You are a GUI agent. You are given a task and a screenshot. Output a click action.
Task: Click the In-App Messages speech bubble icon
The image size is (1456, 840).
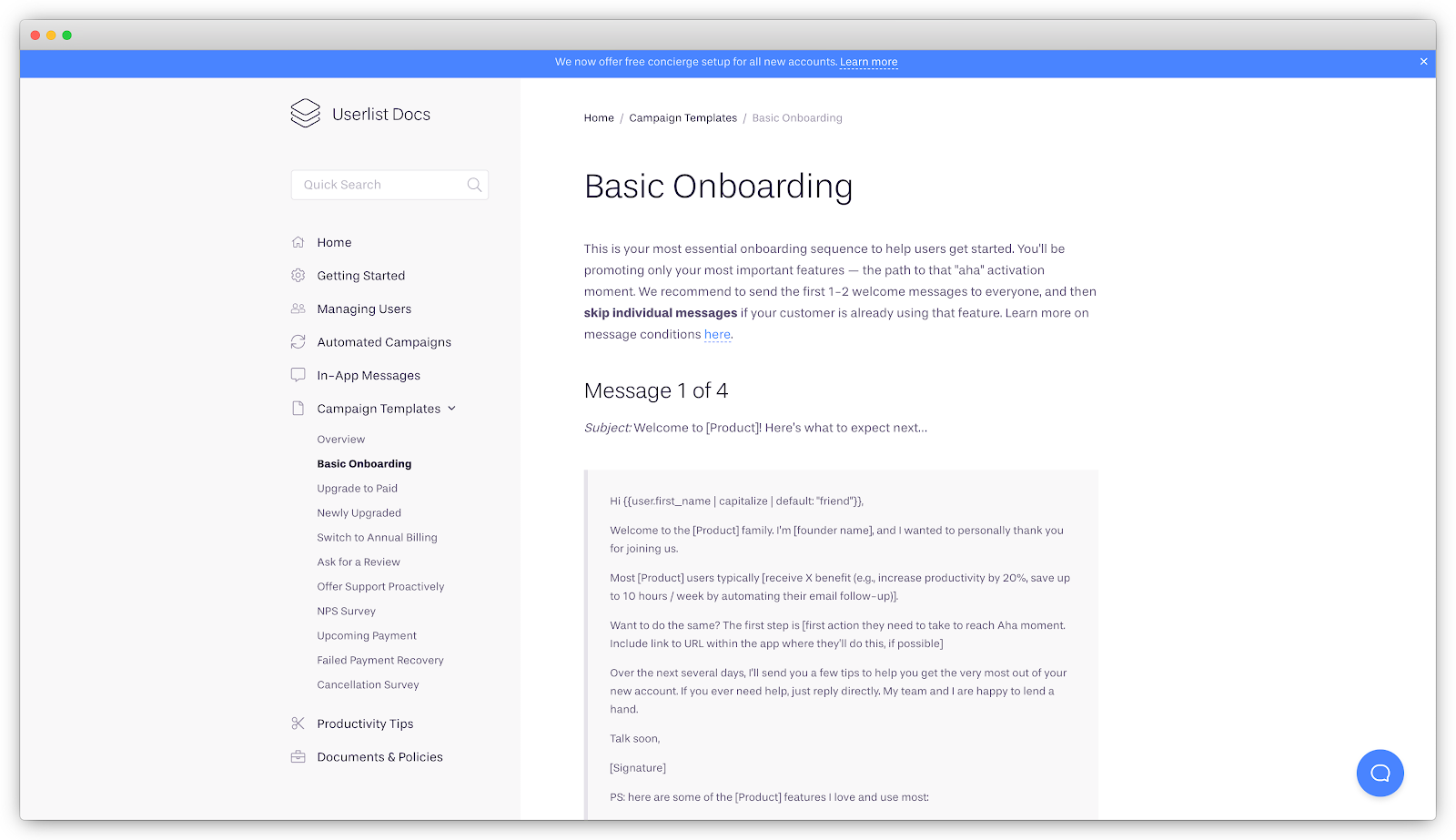click(x=298, y=374)
